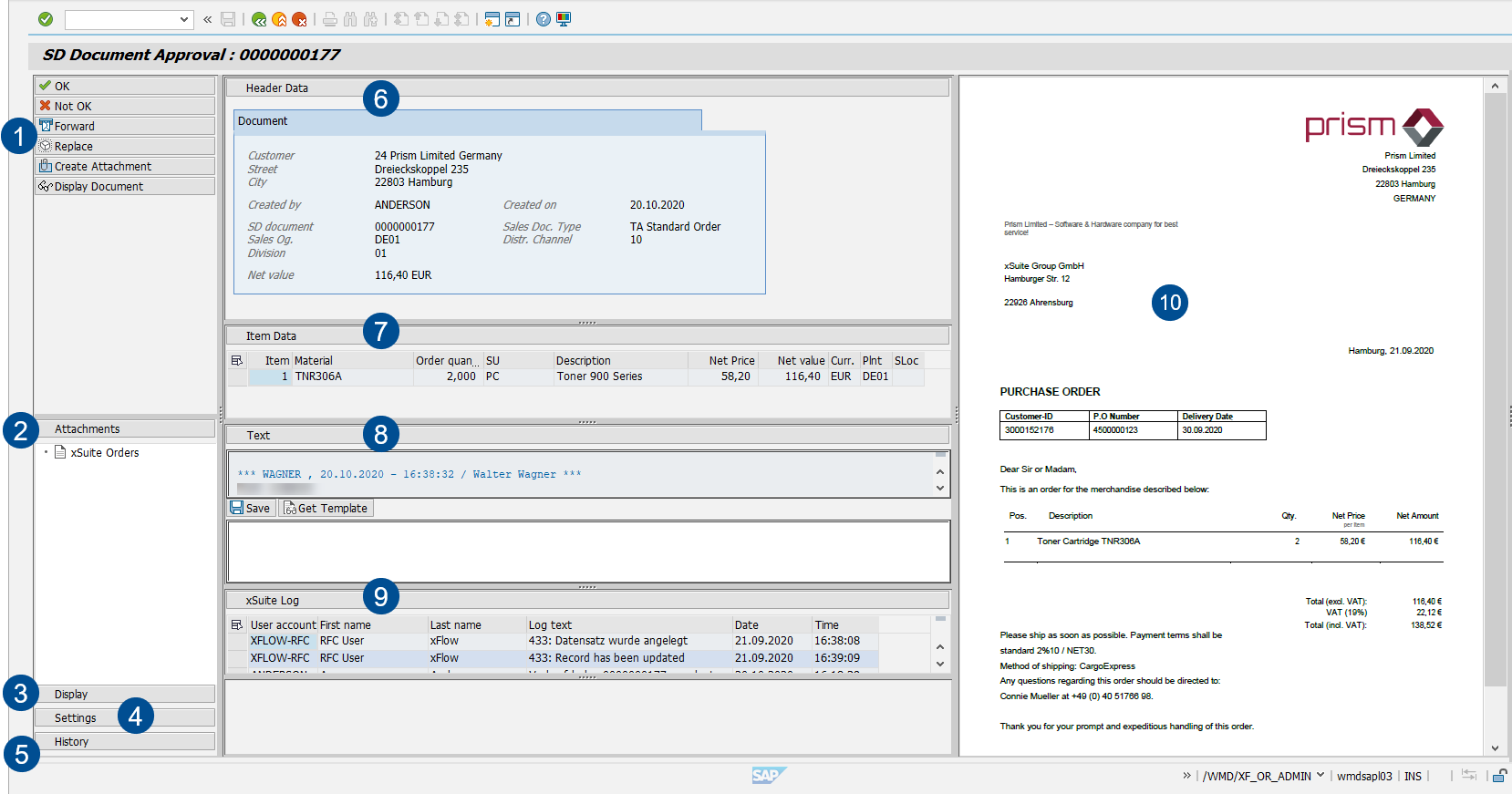The image size is (1512, 794).
Task: Click the Customize Local Layout monitor icon
Action: click(x=564, y=19)
